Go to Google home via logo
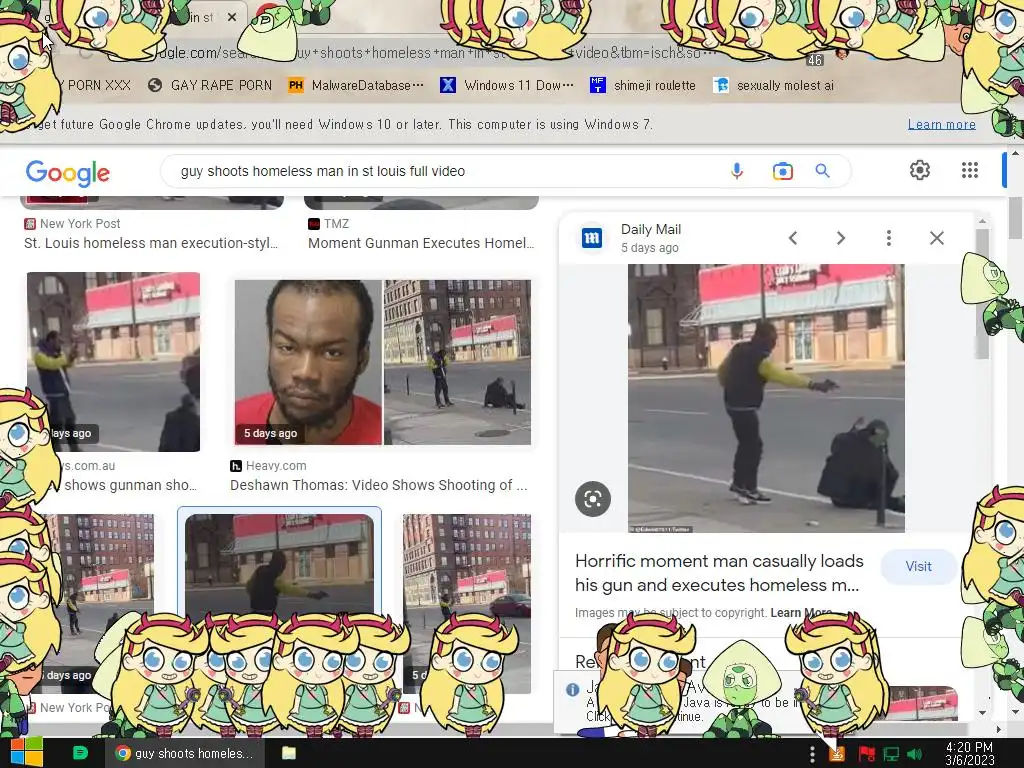Image resolution: width=1024 pixels, height=768 pixels. [x=68, y=173]
